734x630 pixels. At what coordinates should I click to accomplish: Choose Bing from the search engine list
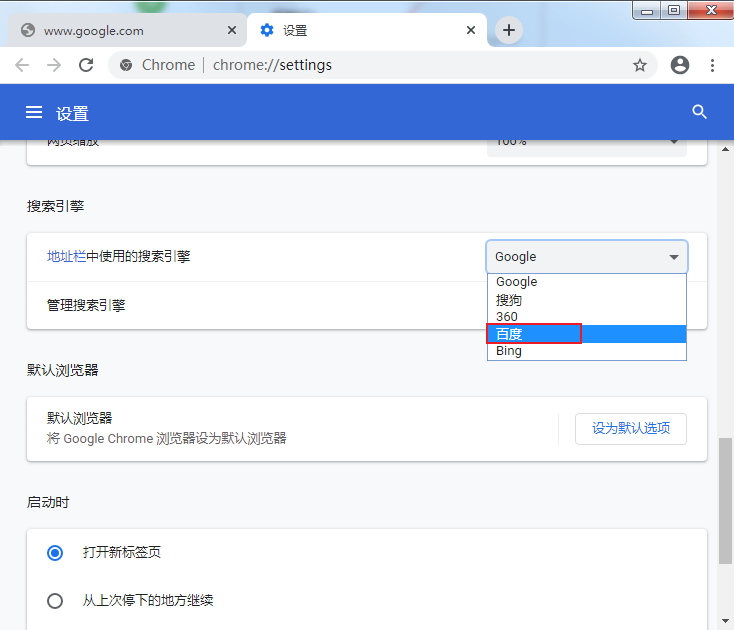click(587, 351)
